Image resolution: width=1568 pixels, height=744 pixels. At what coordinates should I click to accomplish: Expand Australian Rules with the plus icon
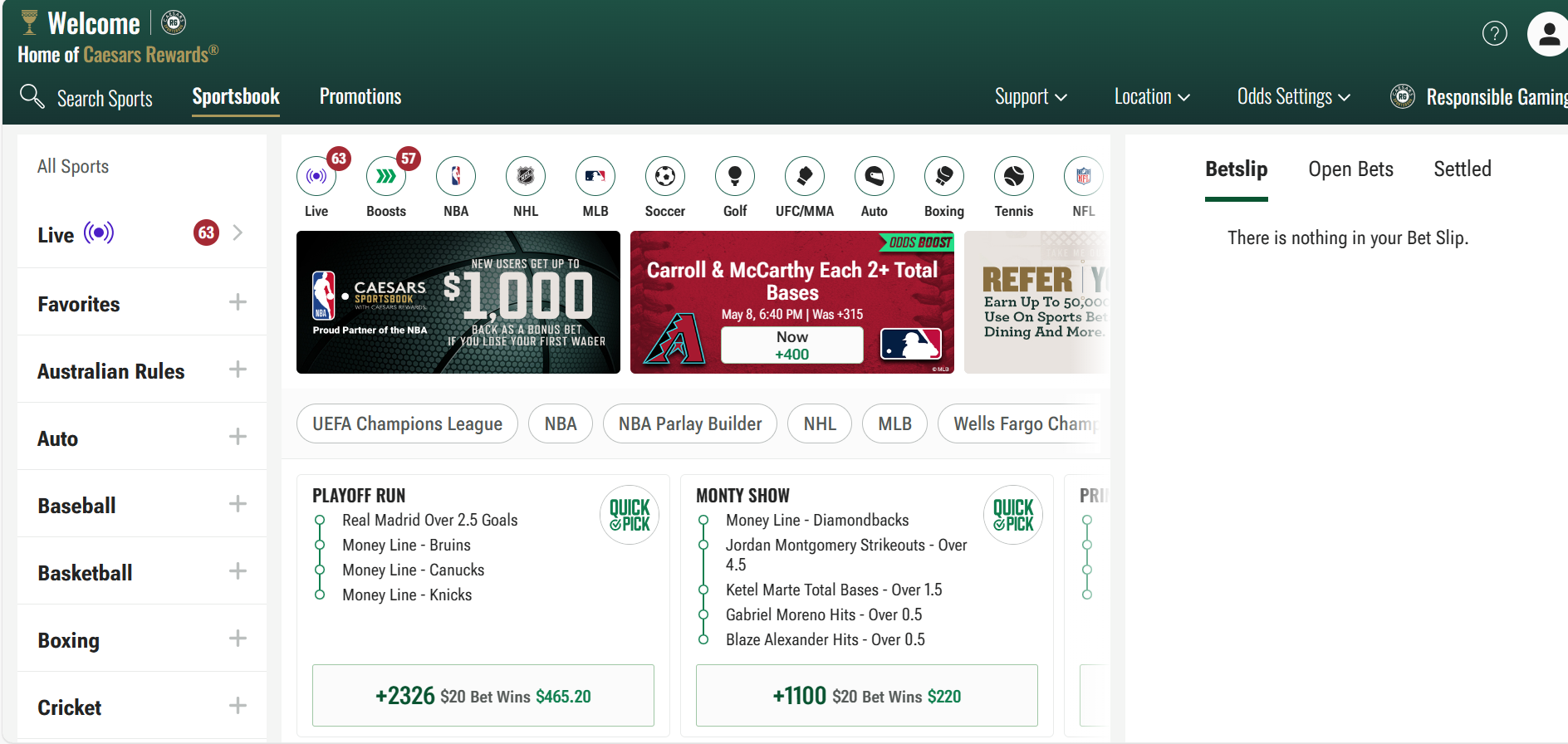[238, 369]
